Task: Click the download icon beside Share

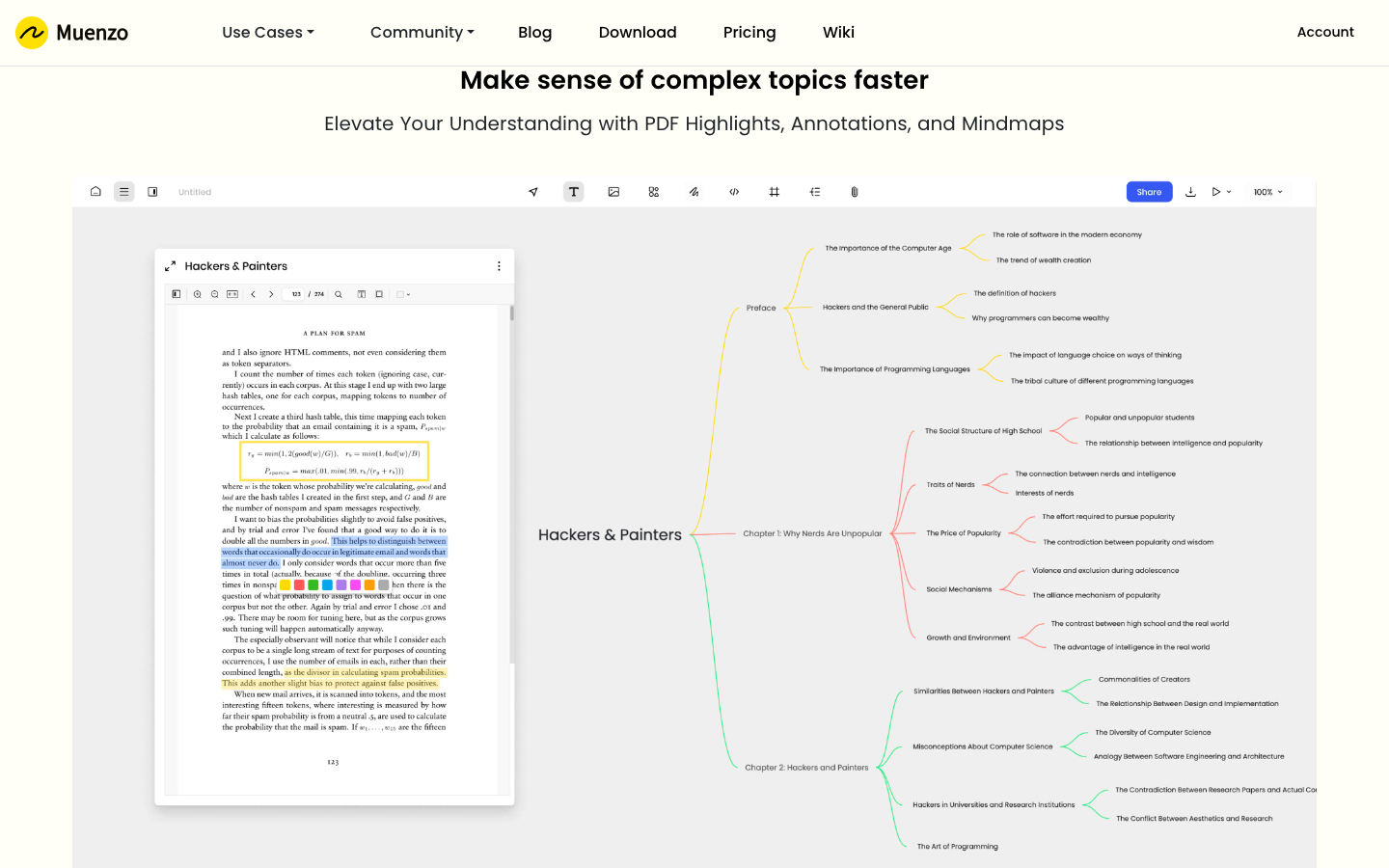Action: coord(1190,192)
